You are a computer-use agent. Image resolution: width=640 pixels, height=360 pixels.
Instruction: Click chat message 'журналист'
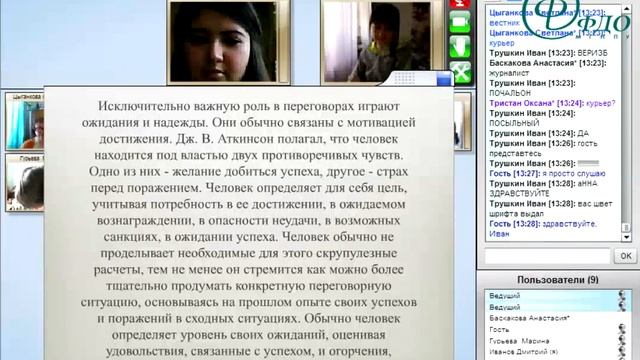point(509,73)
